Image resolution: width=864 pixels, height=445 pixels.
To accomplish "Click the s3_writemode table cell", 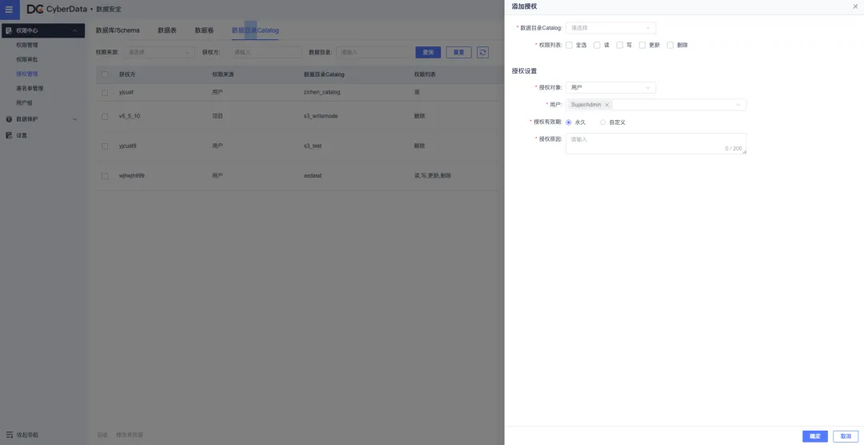I will point(321,117).
